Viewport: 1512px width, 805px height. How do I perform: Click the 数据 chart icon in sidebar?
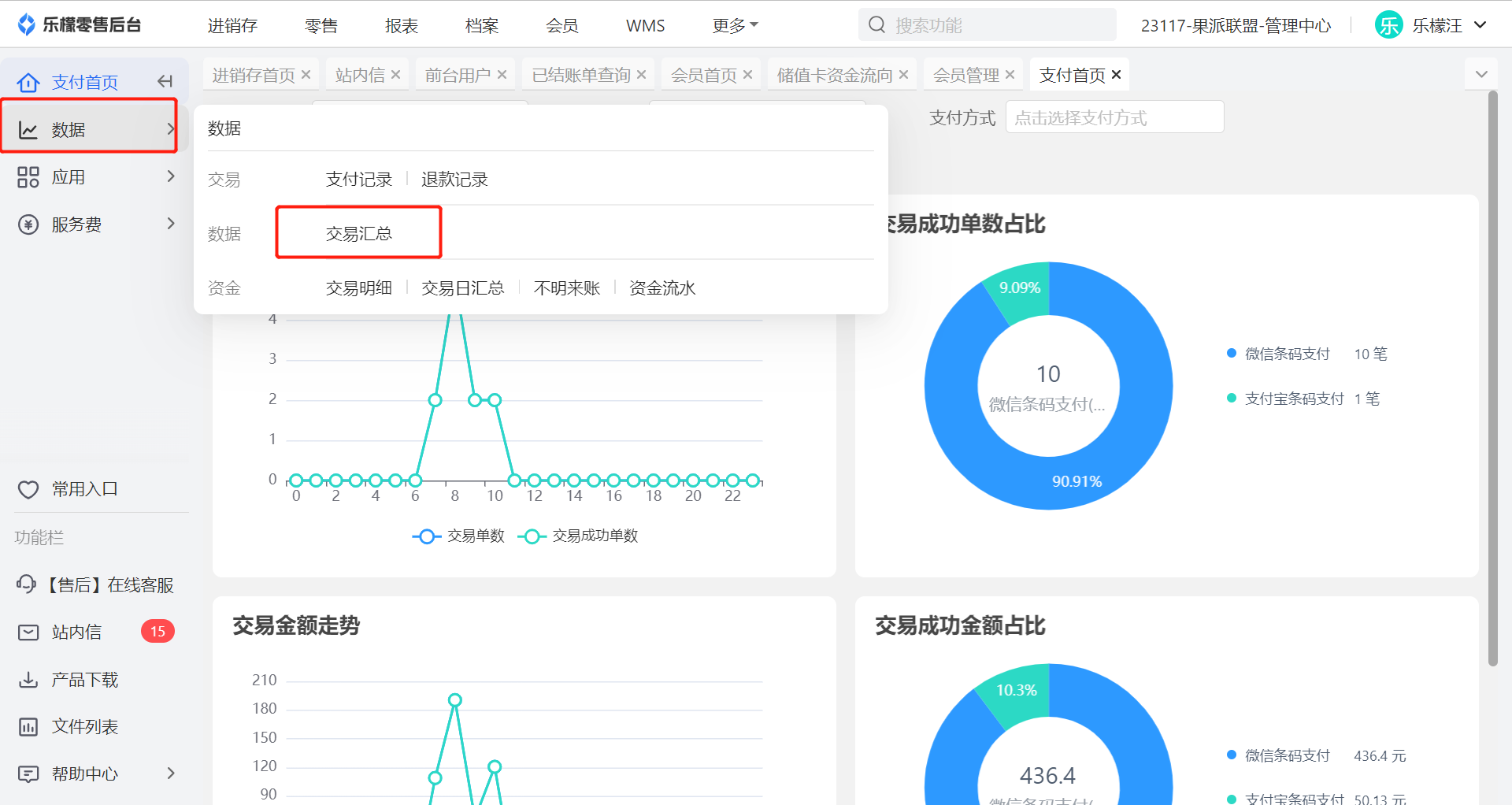28,130
